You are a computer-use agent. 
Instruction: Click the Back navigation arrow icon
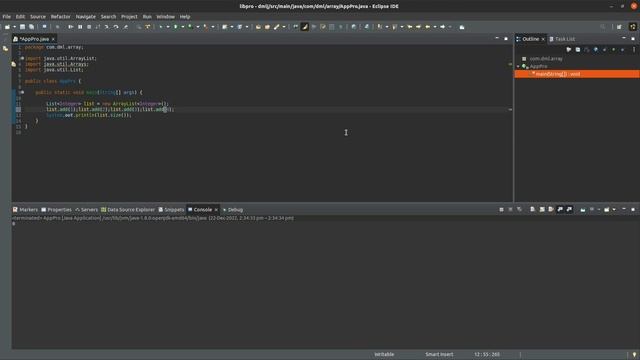point(427,27)
